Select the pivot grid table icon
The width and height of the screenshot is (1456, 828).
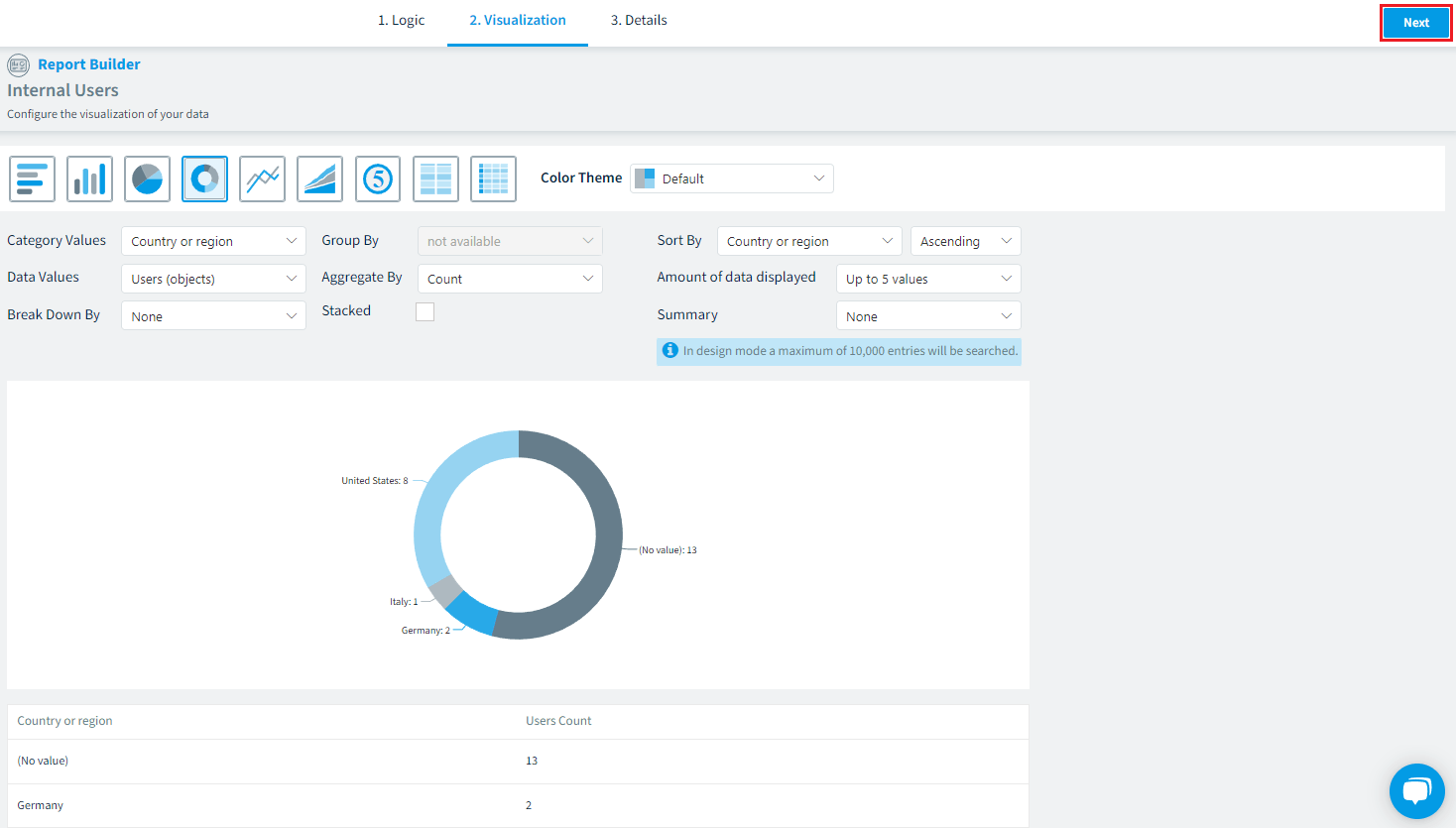click(x=493, y=178)
